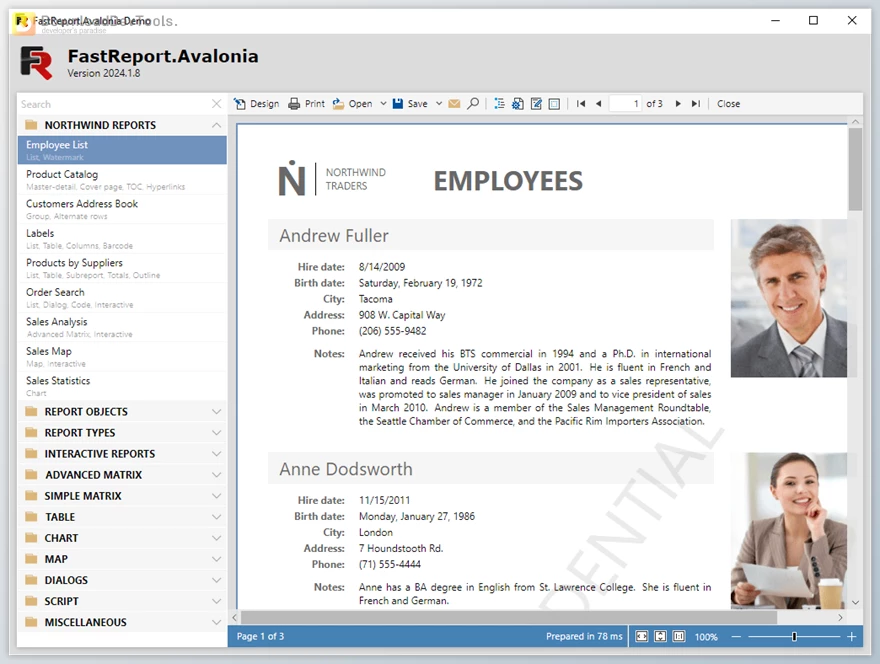This screenshot has width=880, height=664.
Task: Go to first page
Action: [x=581, y=104]
